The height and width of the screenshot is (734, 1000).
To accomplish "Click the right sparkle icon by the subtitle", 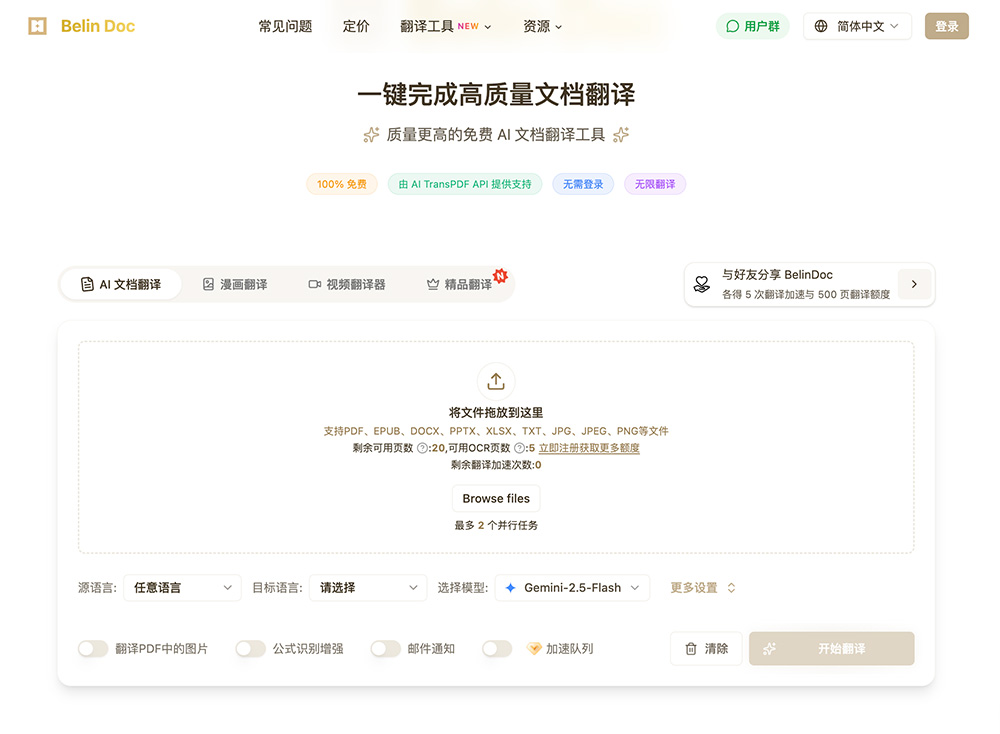I will tap(621, 135).
